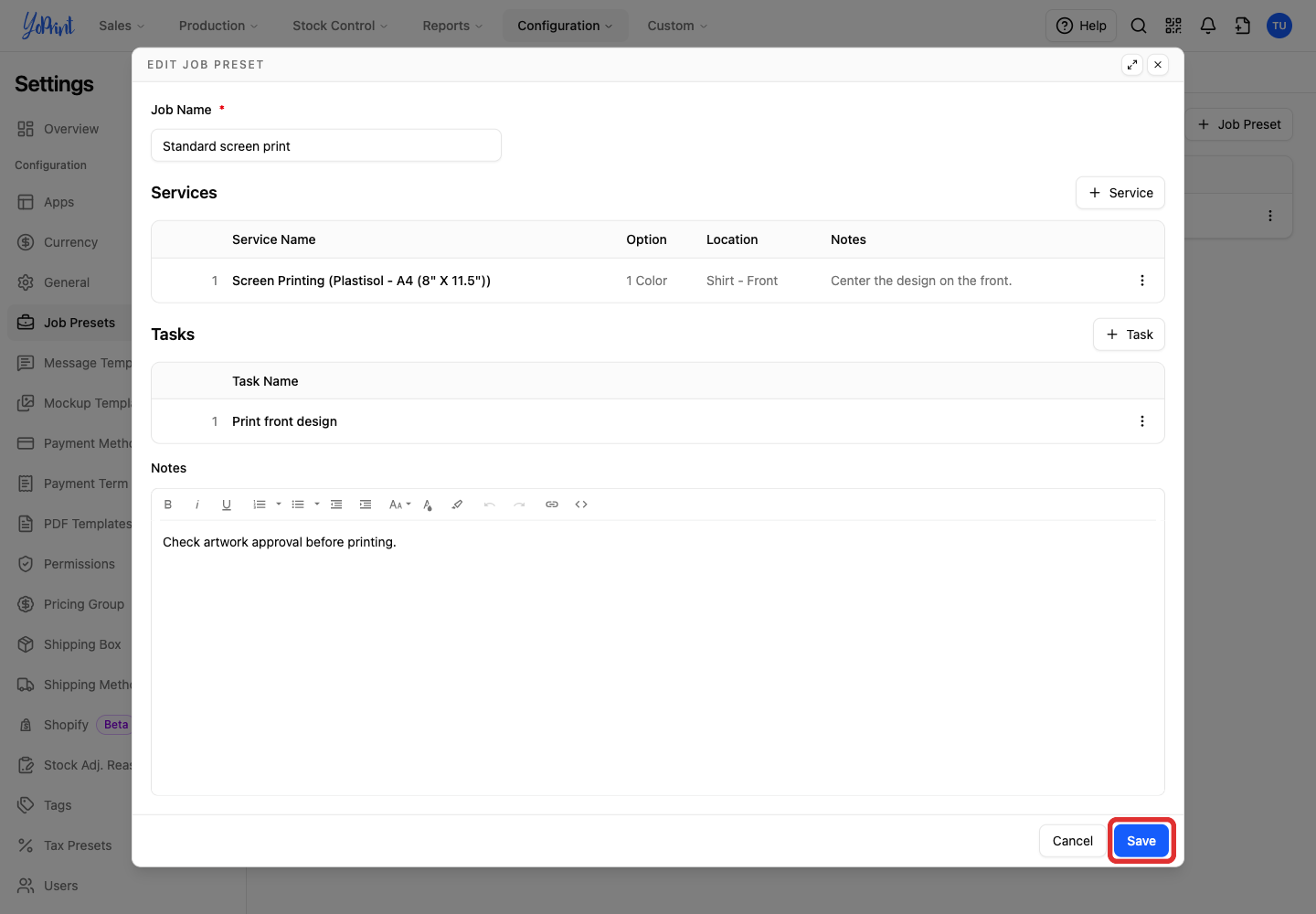Go to Overview in settings sidebar

71,129
